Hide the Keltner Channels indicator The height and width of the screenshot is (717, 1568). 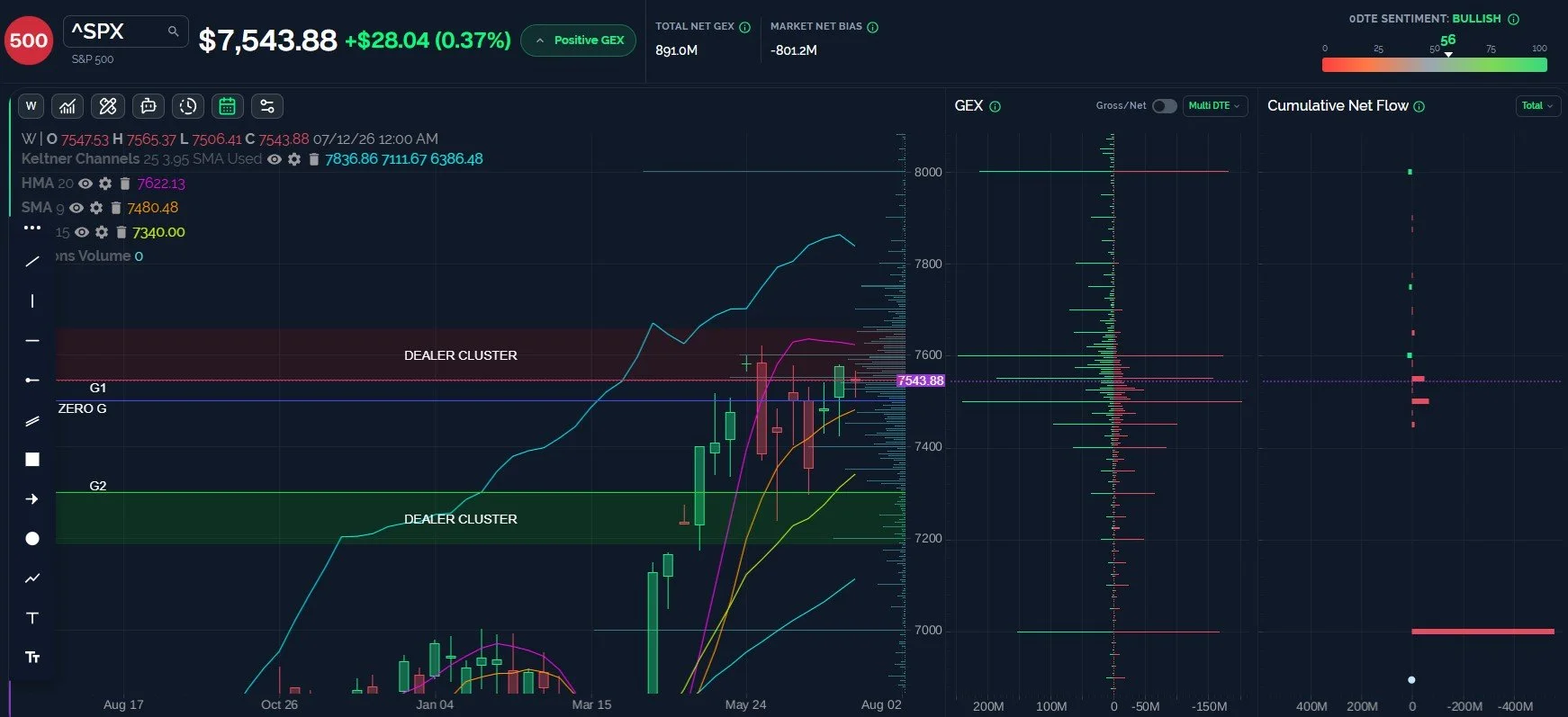click(x=275, y=159)
